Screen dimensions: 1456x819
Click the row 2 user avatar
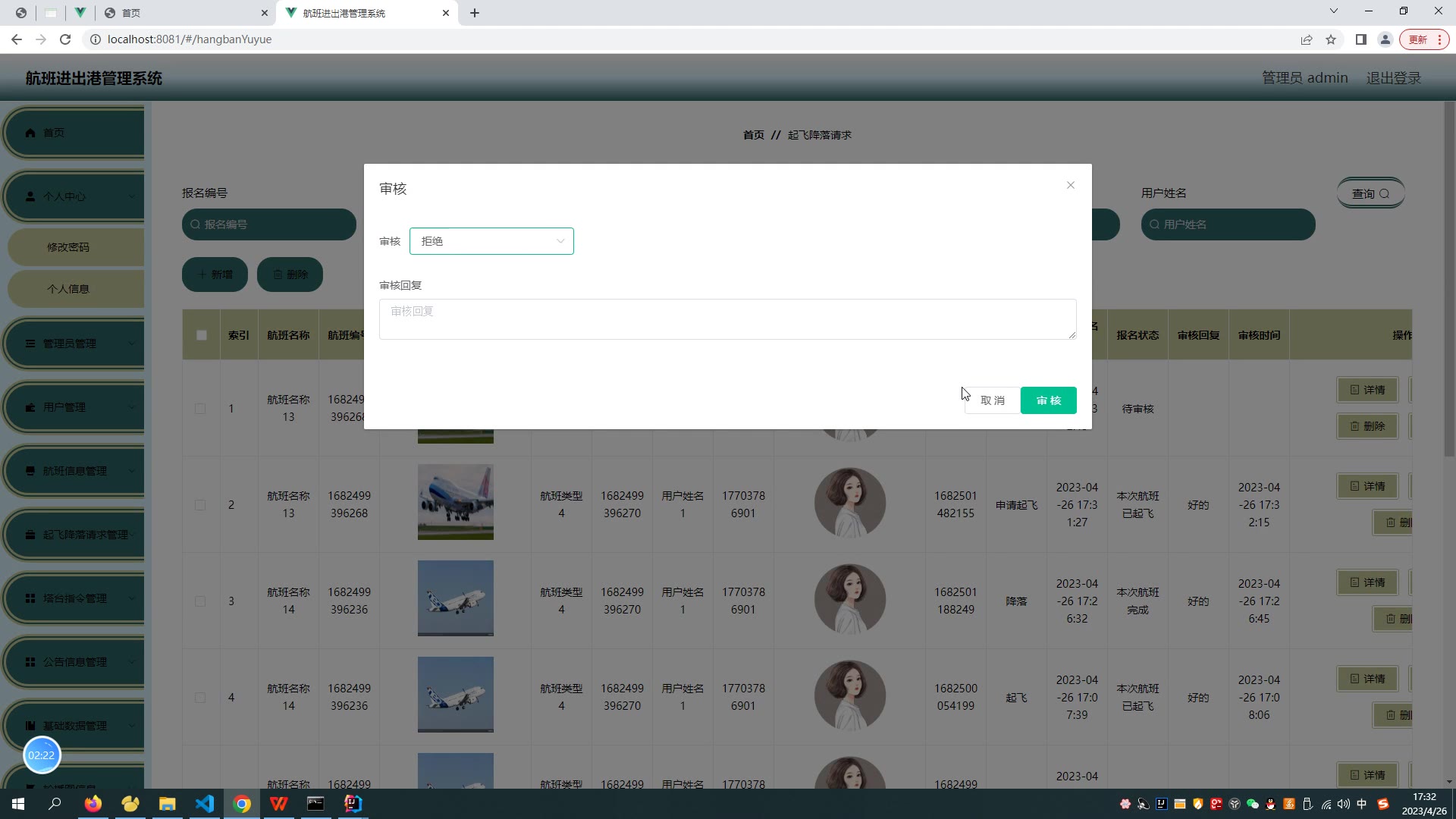tap(849, 503)
